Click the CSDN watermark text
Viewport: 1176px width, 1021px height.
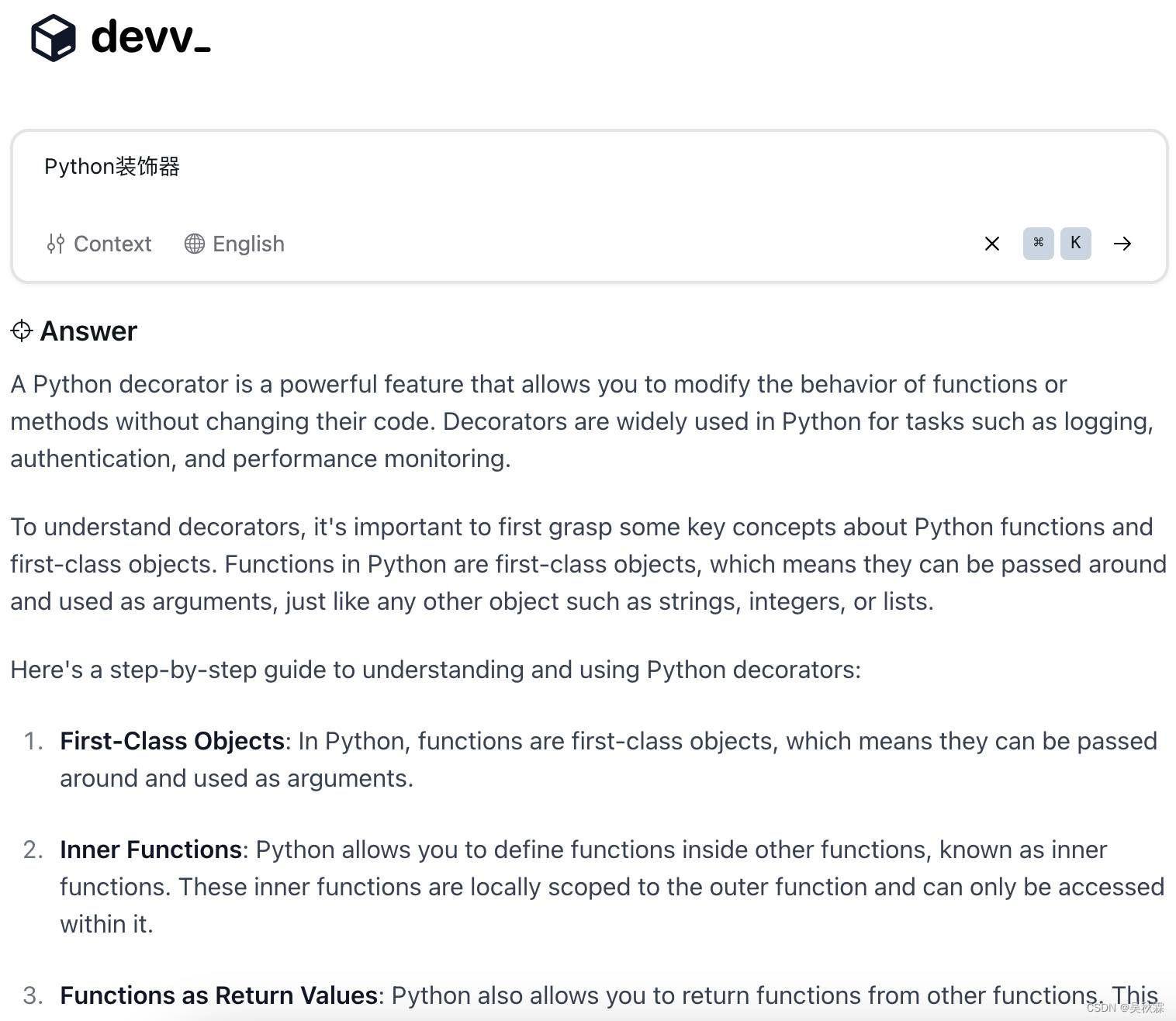(x=1125, y=1008)
